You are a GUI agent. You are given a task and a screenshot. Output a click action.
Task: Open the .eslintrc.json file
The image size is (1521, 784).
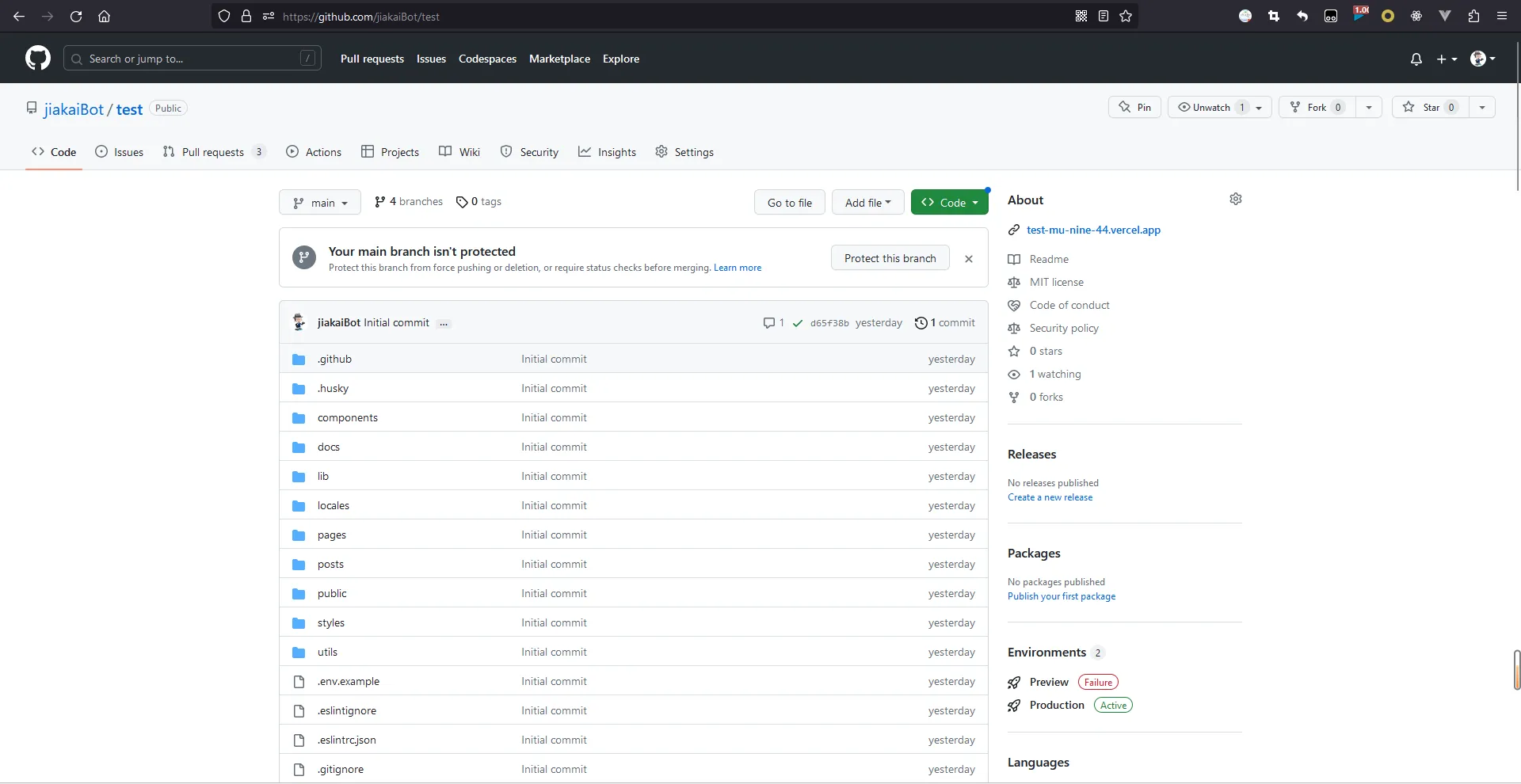[347, 740]
